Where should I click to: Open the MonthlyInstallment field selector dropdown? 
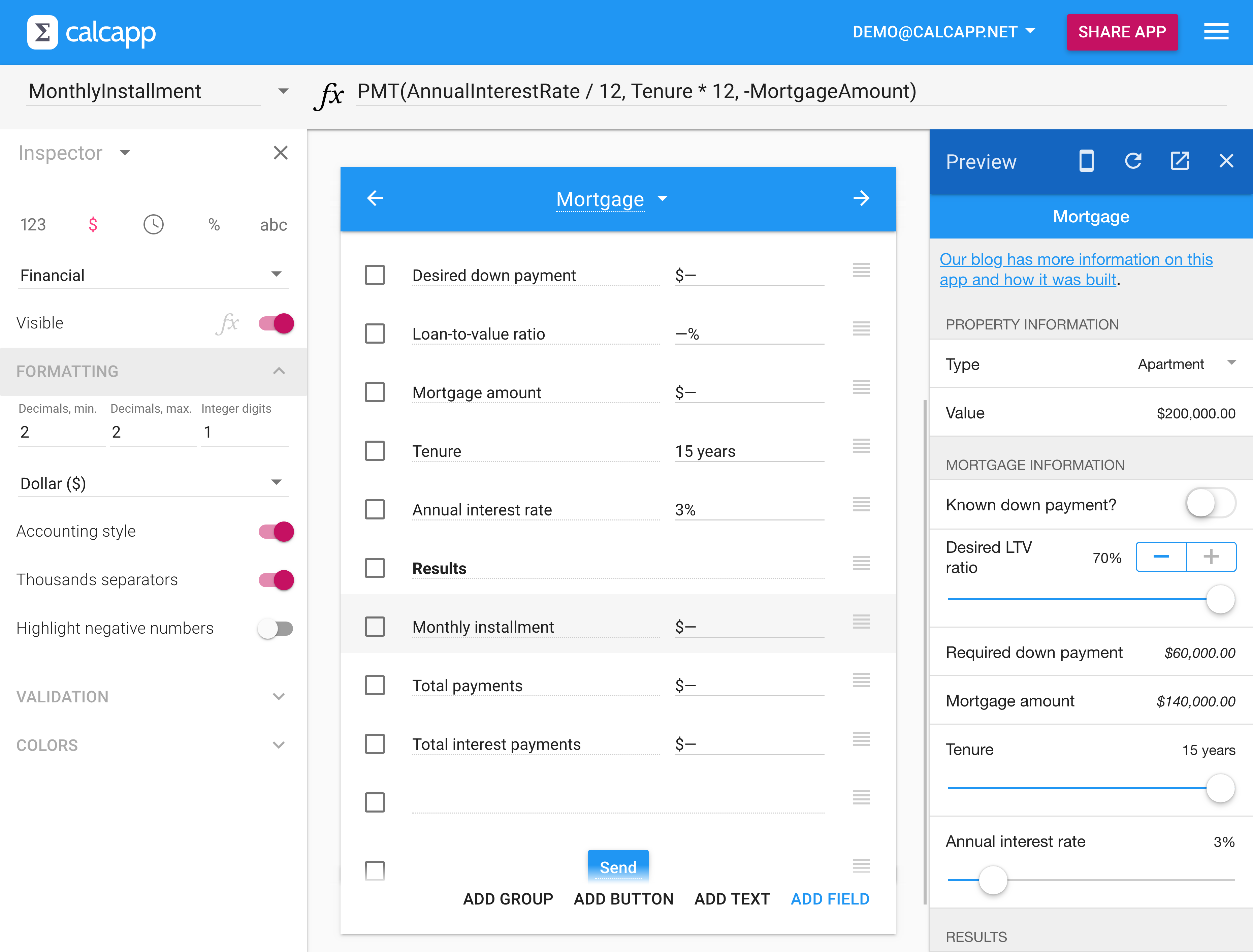coord(283,91)
